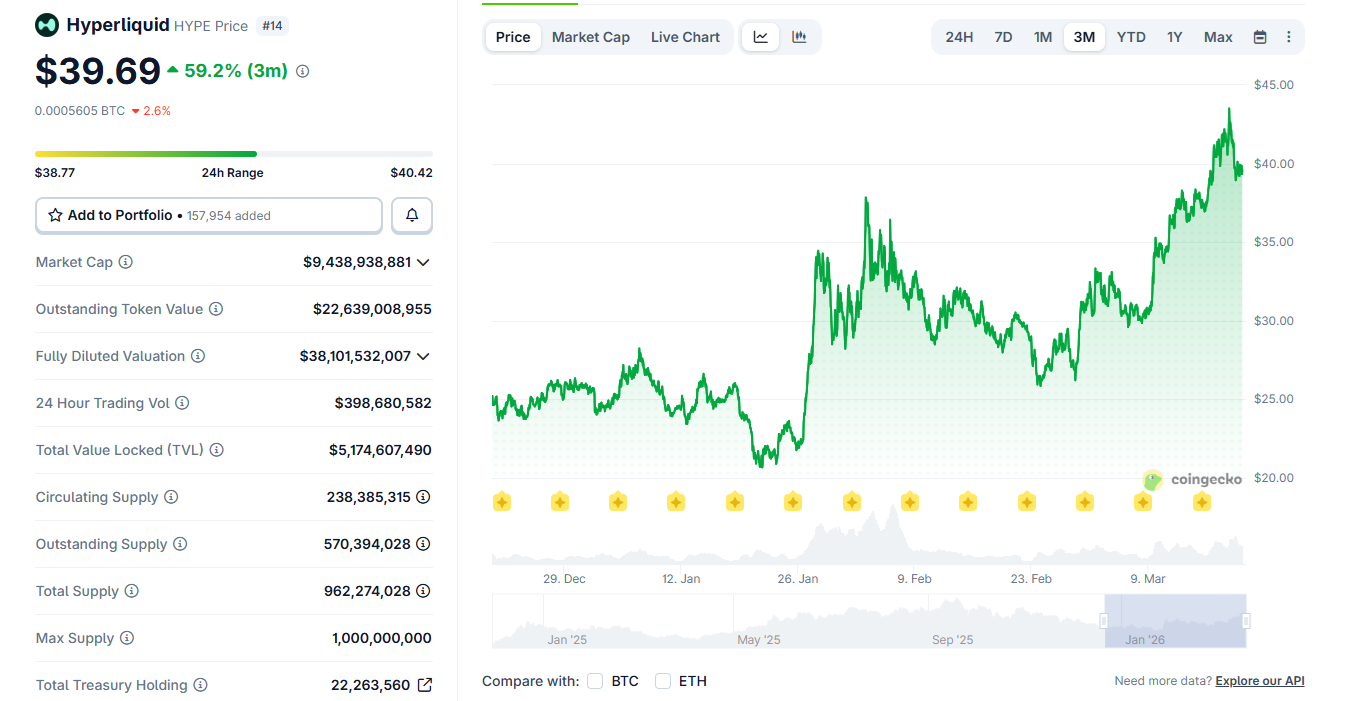The image size is (1345, 701).
Task: Select the line chart icon
Action: click(x=760, y=36)
